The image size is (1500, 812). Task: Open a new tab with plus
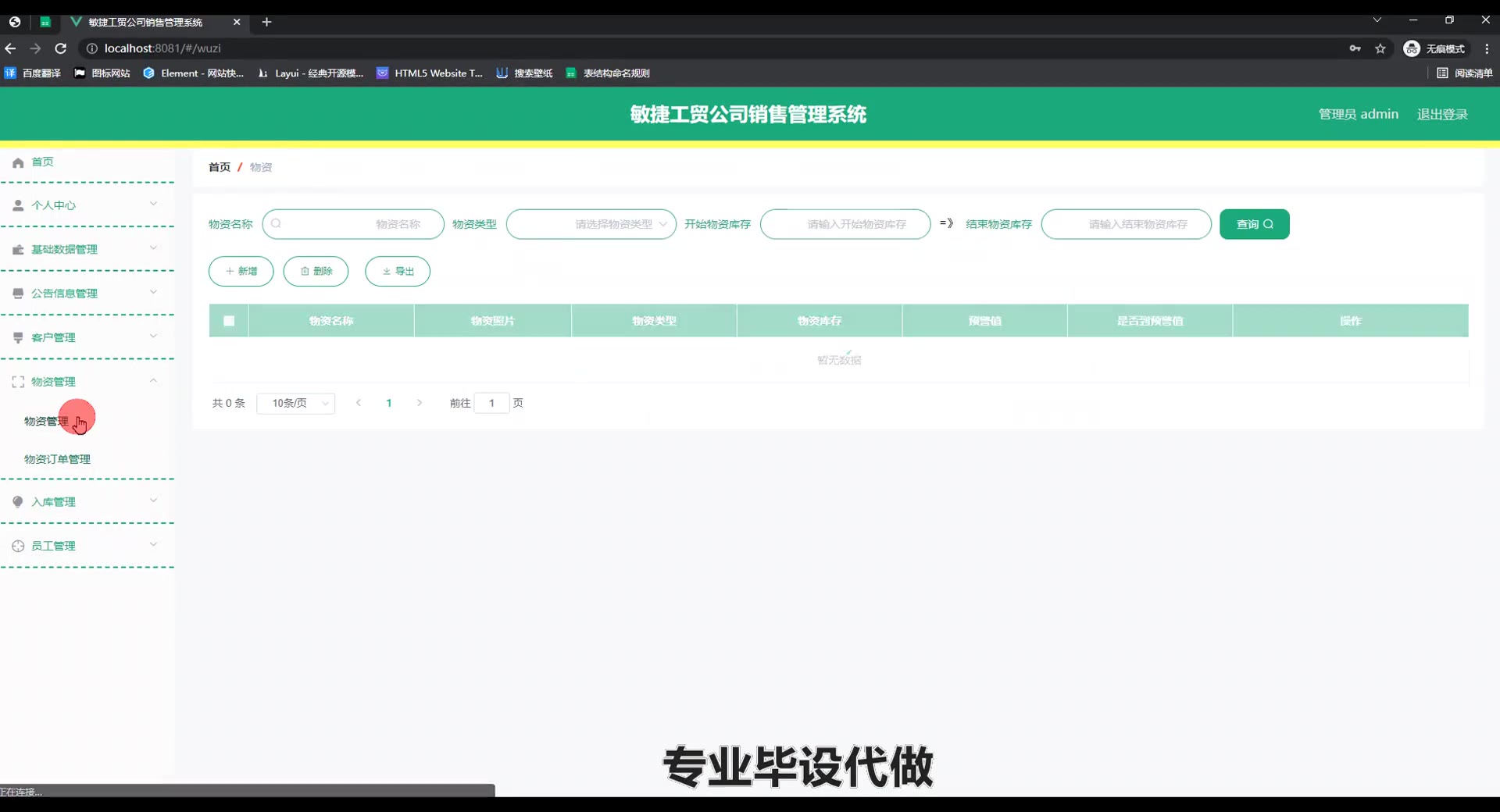266,22
